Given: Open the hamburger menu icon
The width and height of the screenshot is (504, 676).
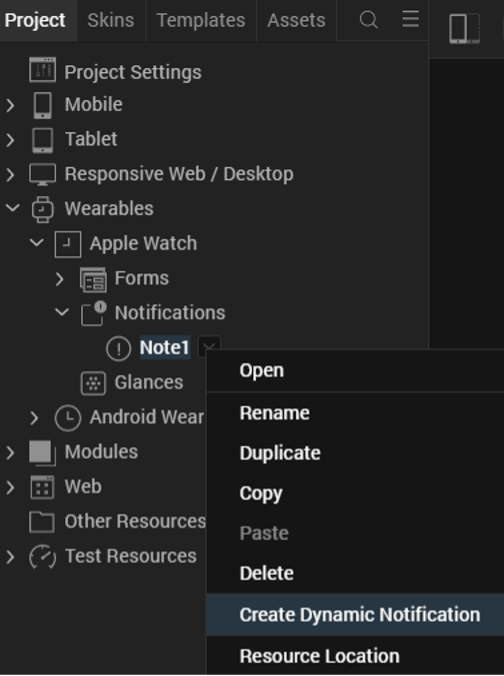Looking at the screenshot, I should tap(410, 19).
